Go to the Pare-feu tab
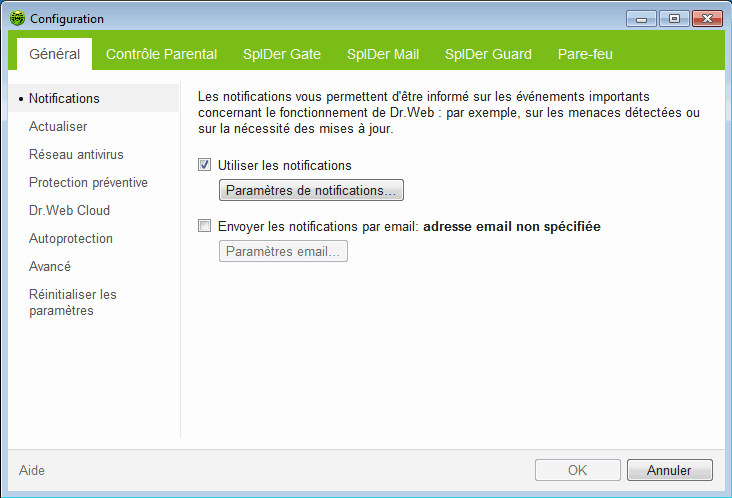 click(586, 54)
